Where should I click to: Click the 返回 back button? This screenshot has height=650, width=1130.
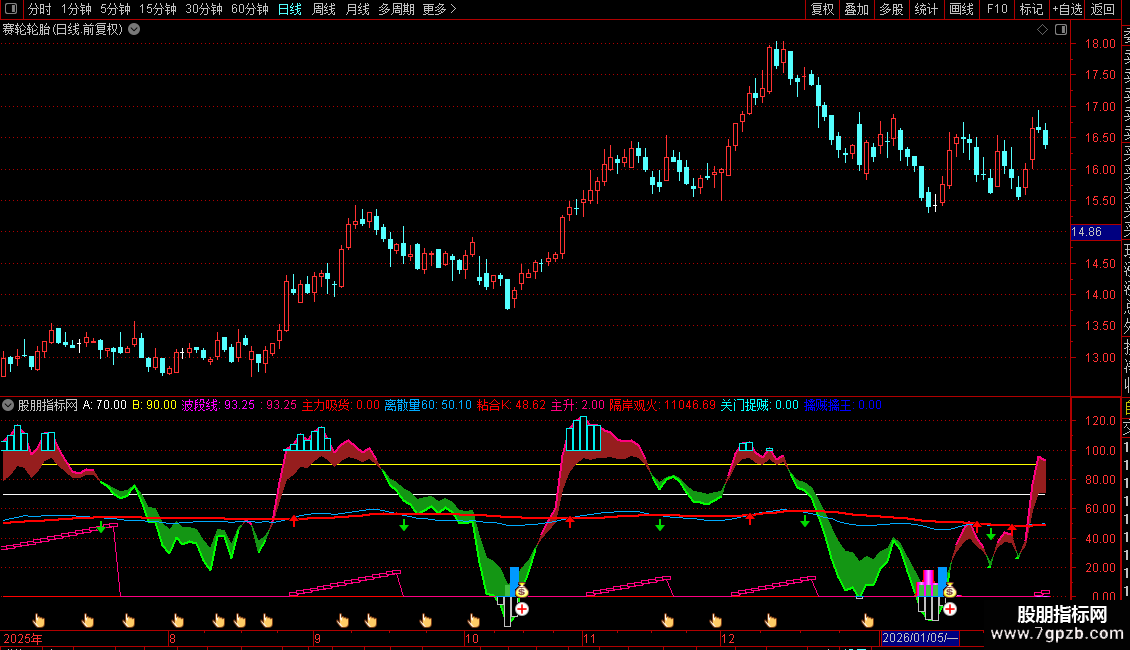(1103, 9)
